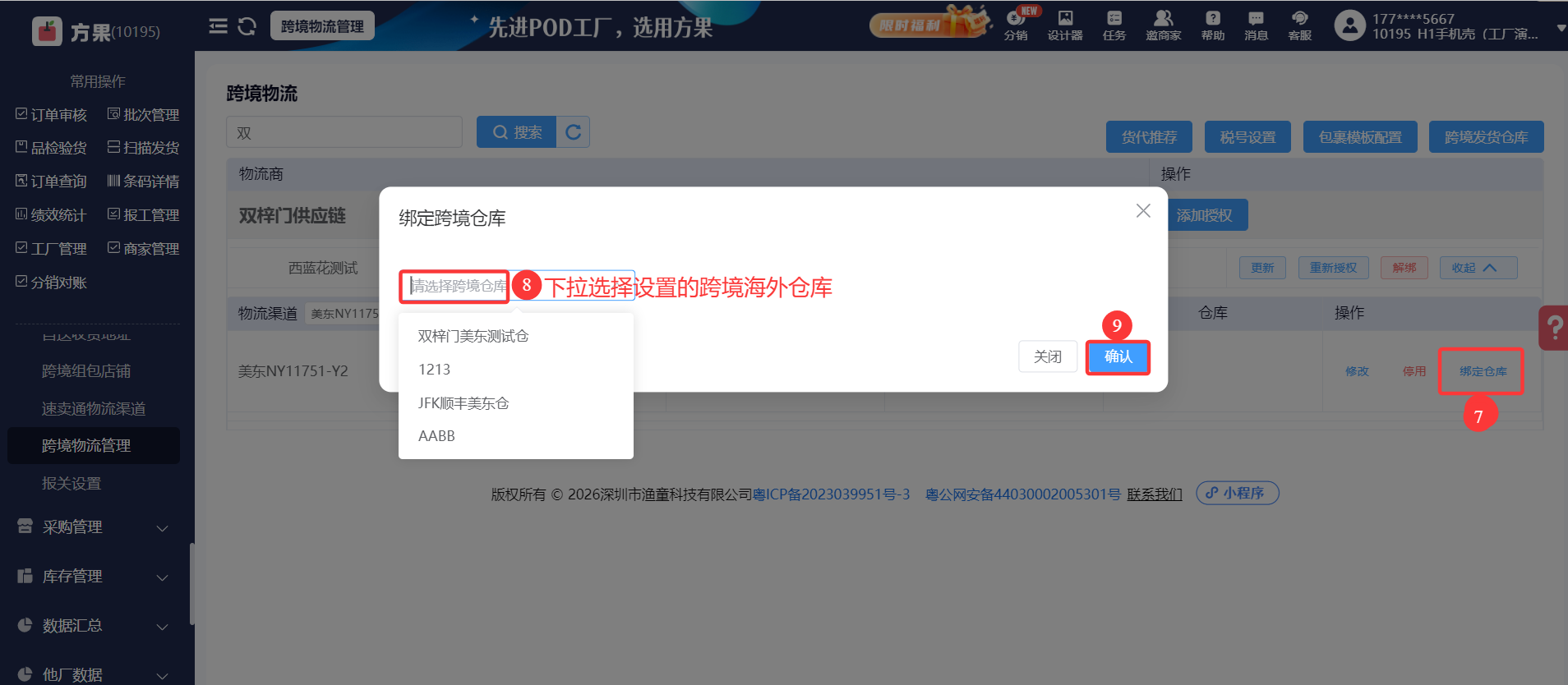Click the 解绑 button
Viewport: 1568px width, 685px height.
pyautogui.click(x=1404, y=268)
